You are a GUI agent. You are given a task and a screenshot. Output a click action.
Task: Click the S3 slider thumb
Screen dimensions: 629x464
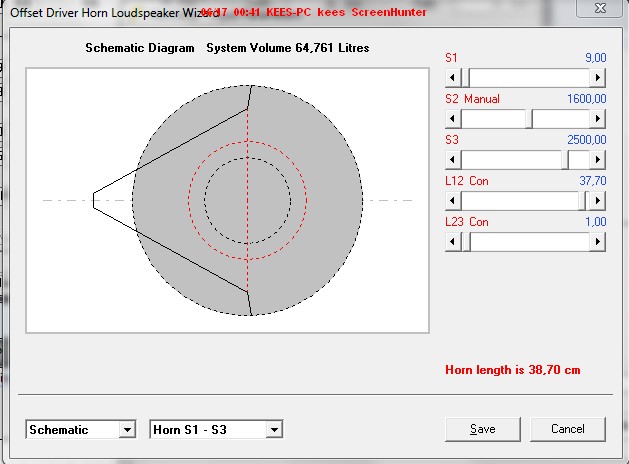(x=565, y=160)
